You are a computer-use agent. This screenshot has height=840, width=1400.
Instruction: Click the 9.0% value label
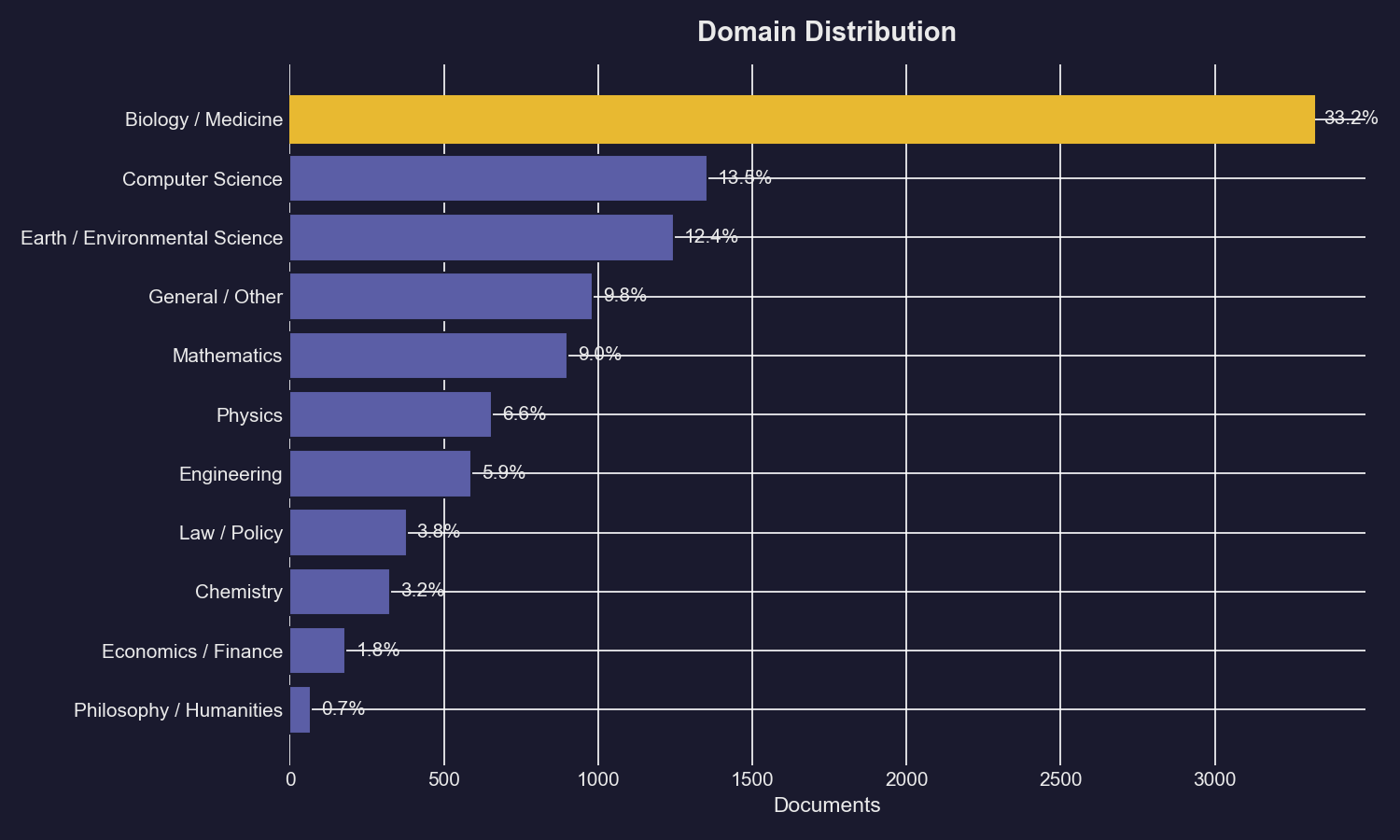(600, 354)
